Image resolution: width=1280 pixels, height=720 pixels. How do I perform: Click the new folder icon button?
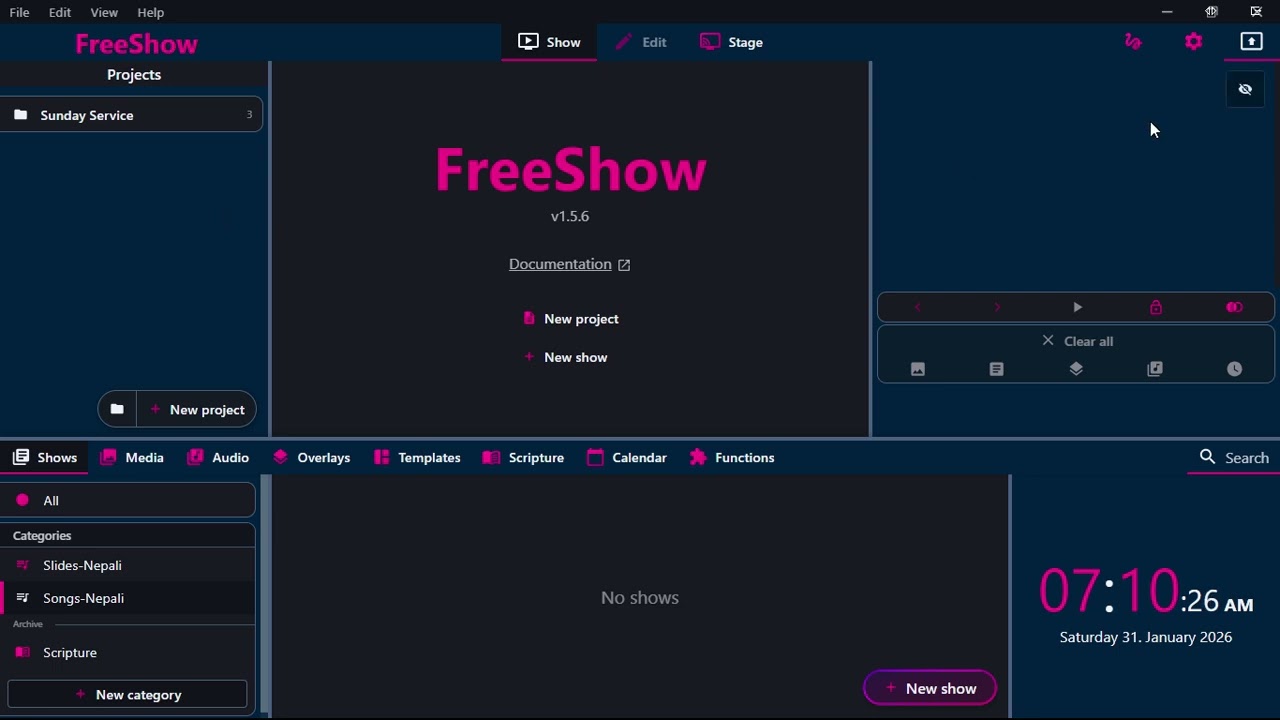[x=117, y=409]
